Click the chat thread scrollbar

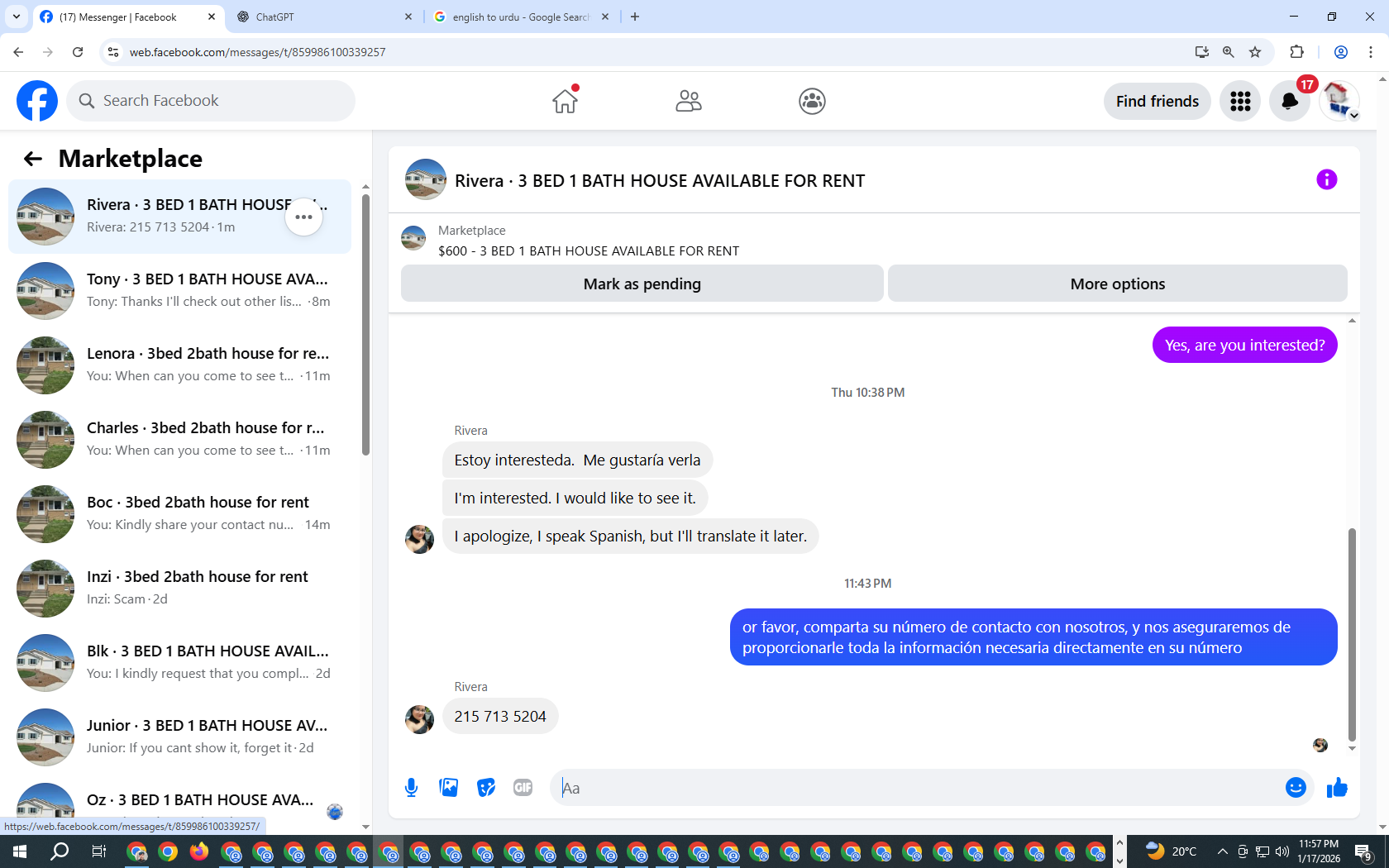[1352, 635]
